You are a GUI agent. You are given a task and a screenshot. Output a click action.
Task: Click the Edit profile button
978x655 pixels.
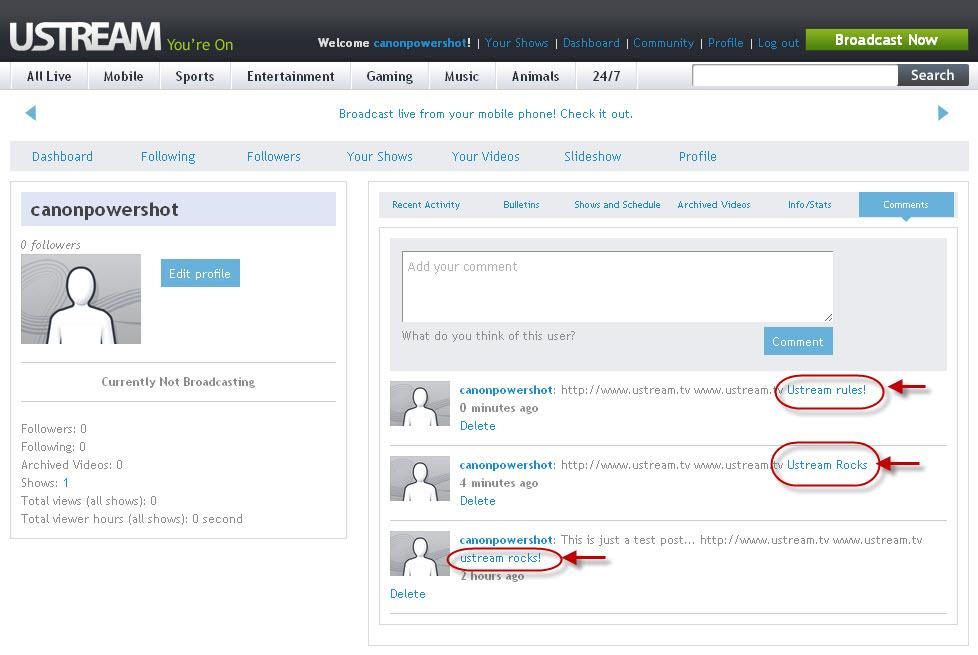pyautogui.click(x=200, y=274)
